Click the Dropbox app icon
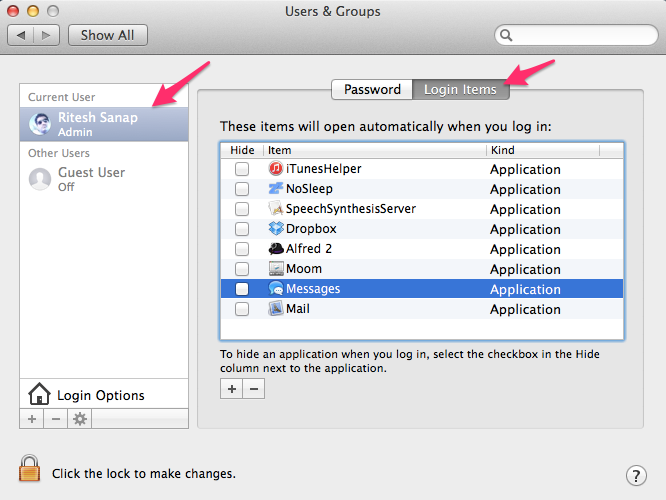 click(276, 229)
